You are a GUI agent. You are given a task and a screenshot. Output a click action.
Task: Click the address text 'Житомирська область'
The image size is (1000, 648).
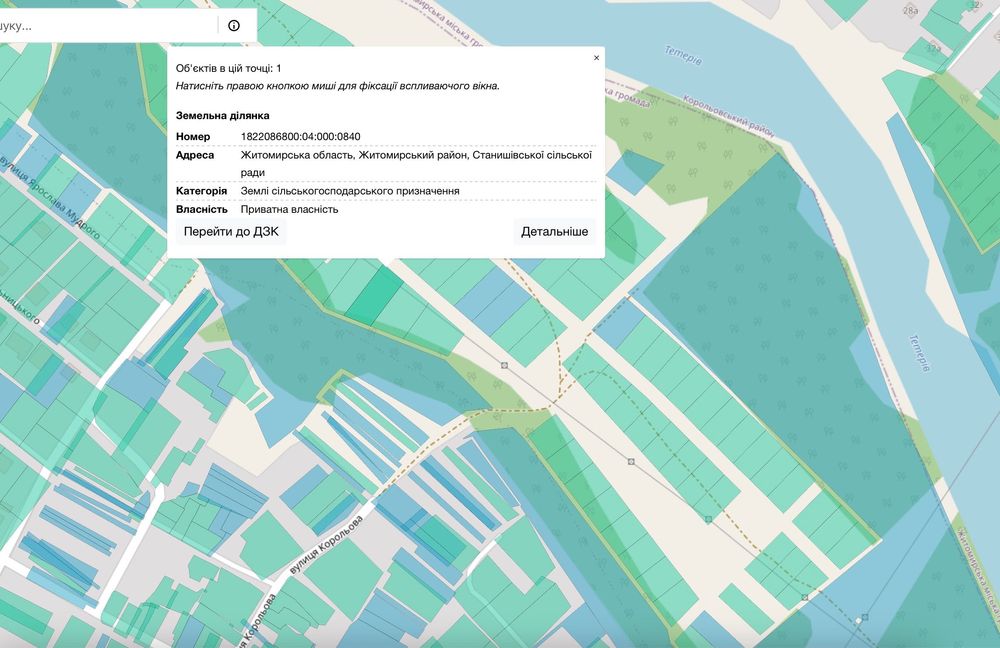click(297, 155)
